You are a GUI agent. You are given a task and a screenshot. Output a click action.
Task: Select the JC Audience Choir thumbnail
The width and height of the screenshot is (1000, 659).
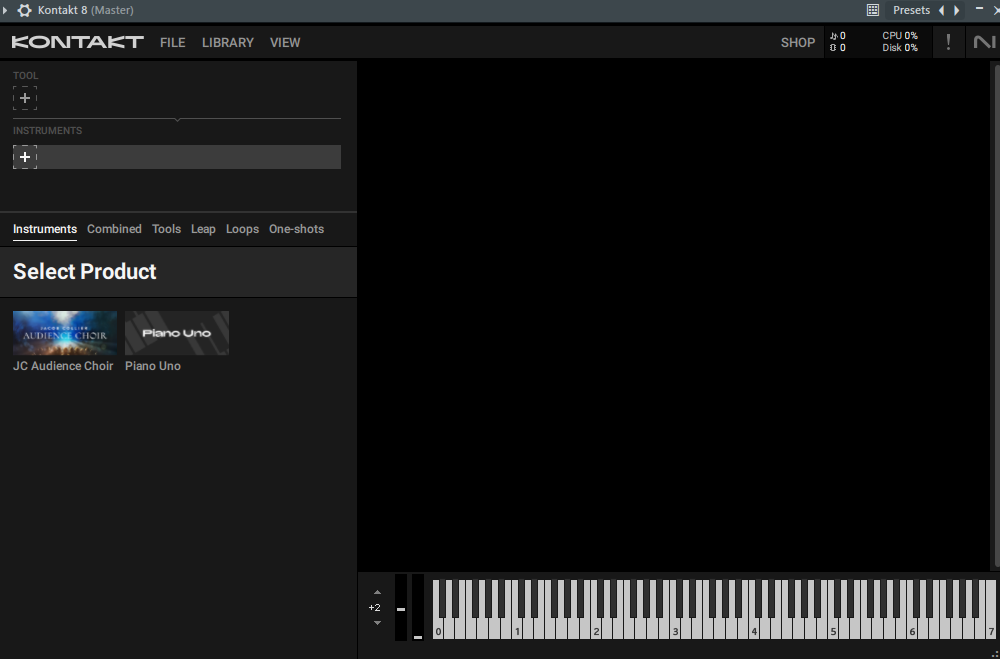(x=65, y=333)
